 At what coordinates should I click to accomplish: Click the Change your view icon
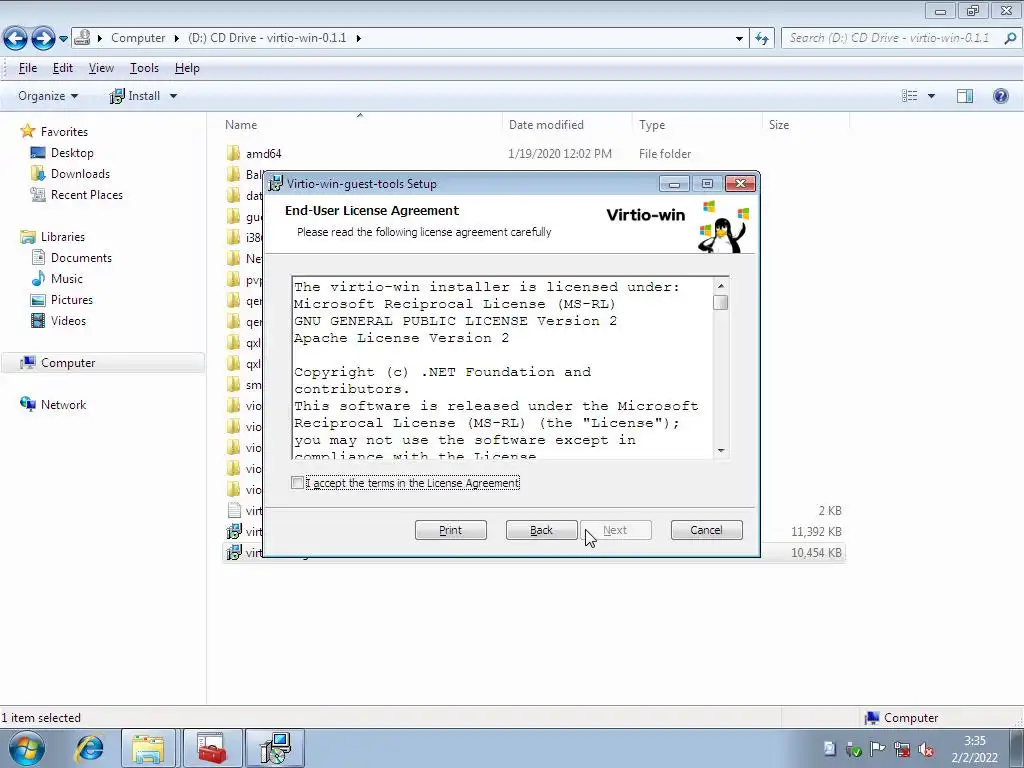click(909, 96)
